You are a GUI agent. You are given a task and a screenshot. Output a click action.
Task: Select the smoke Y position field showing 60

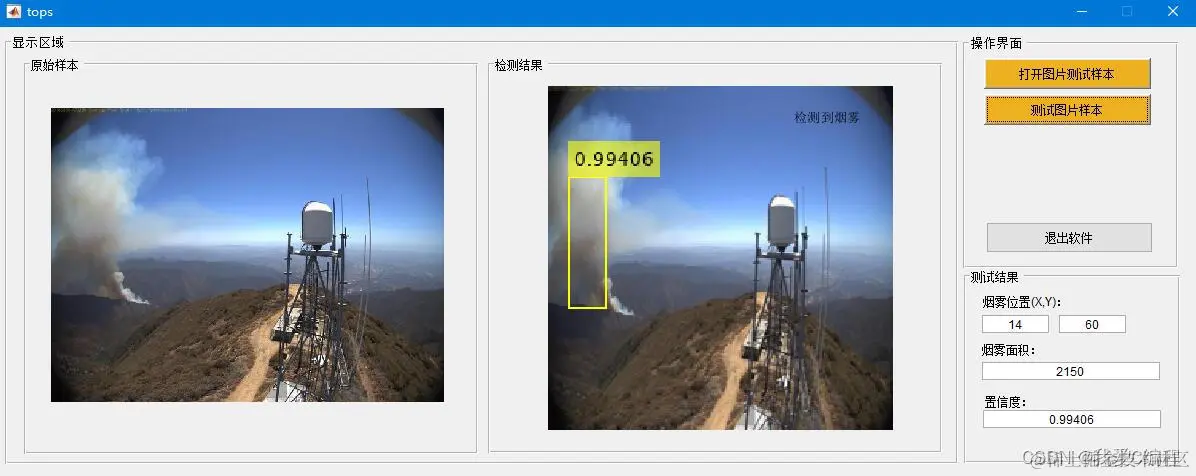pyautogui.click(x=1092, y=324)
